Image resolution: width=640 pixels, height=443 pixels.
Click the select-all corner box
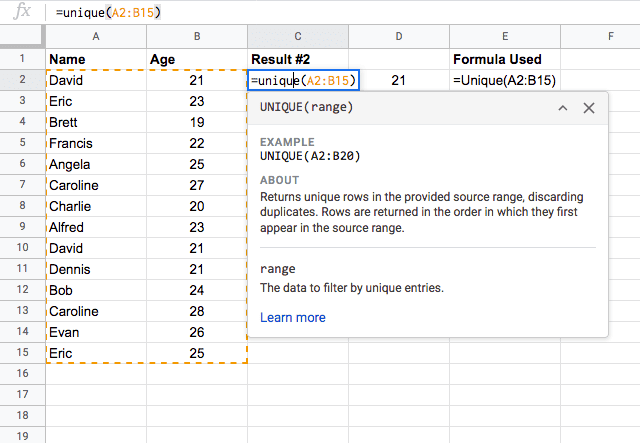point(22,37)
